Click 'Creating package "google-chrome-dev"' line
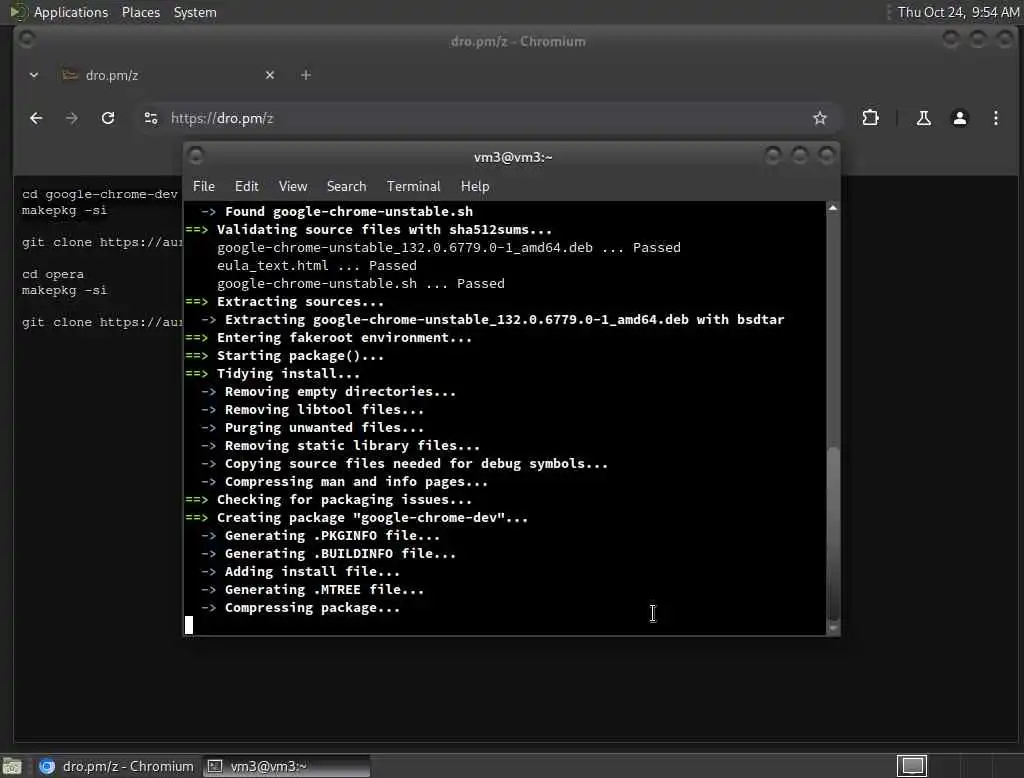1024x778 pixels. pyautogui.click(x=372, y=517)
